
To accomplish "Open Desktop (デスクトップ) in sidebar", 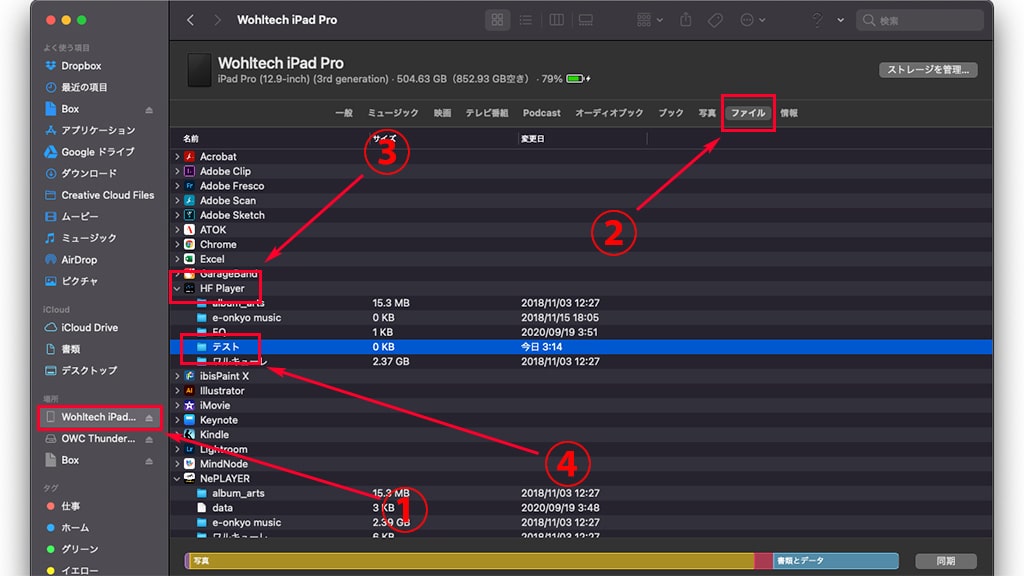I will click(89, 371).
